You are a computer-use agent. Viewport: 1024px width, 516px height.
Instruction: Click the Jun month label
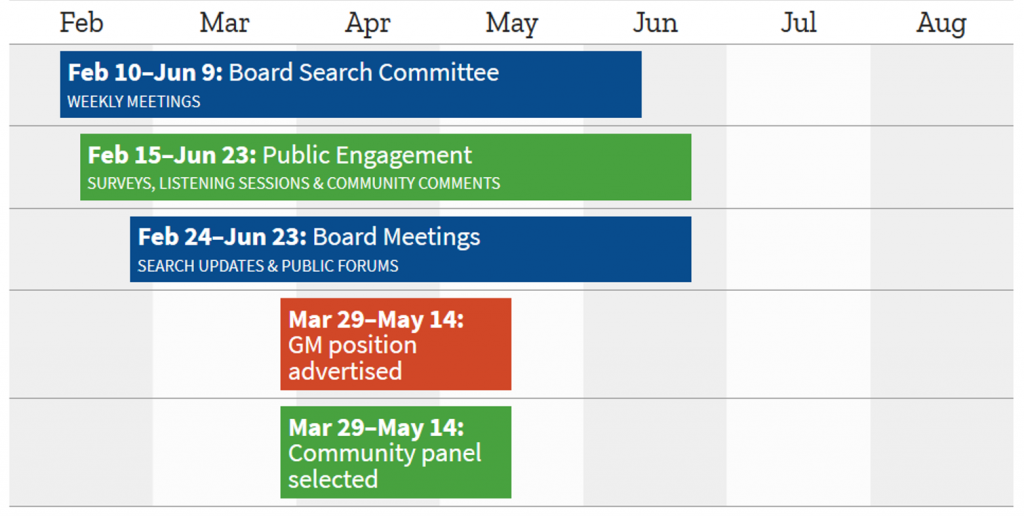(x=655, y=23)
